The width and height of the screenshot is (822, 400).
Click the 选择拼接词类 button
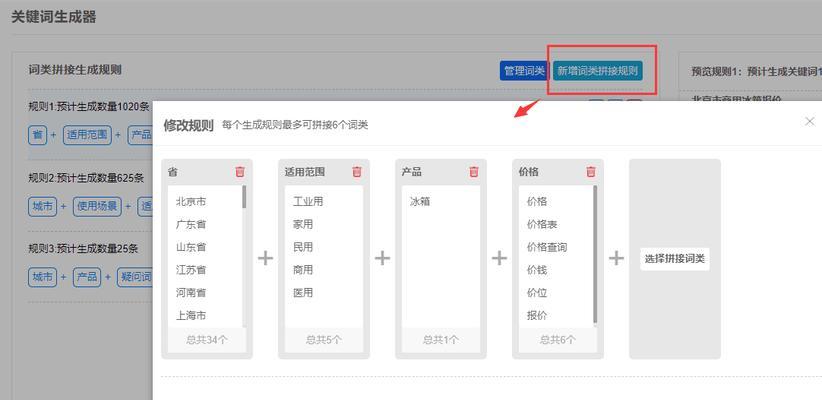(675, 259)
